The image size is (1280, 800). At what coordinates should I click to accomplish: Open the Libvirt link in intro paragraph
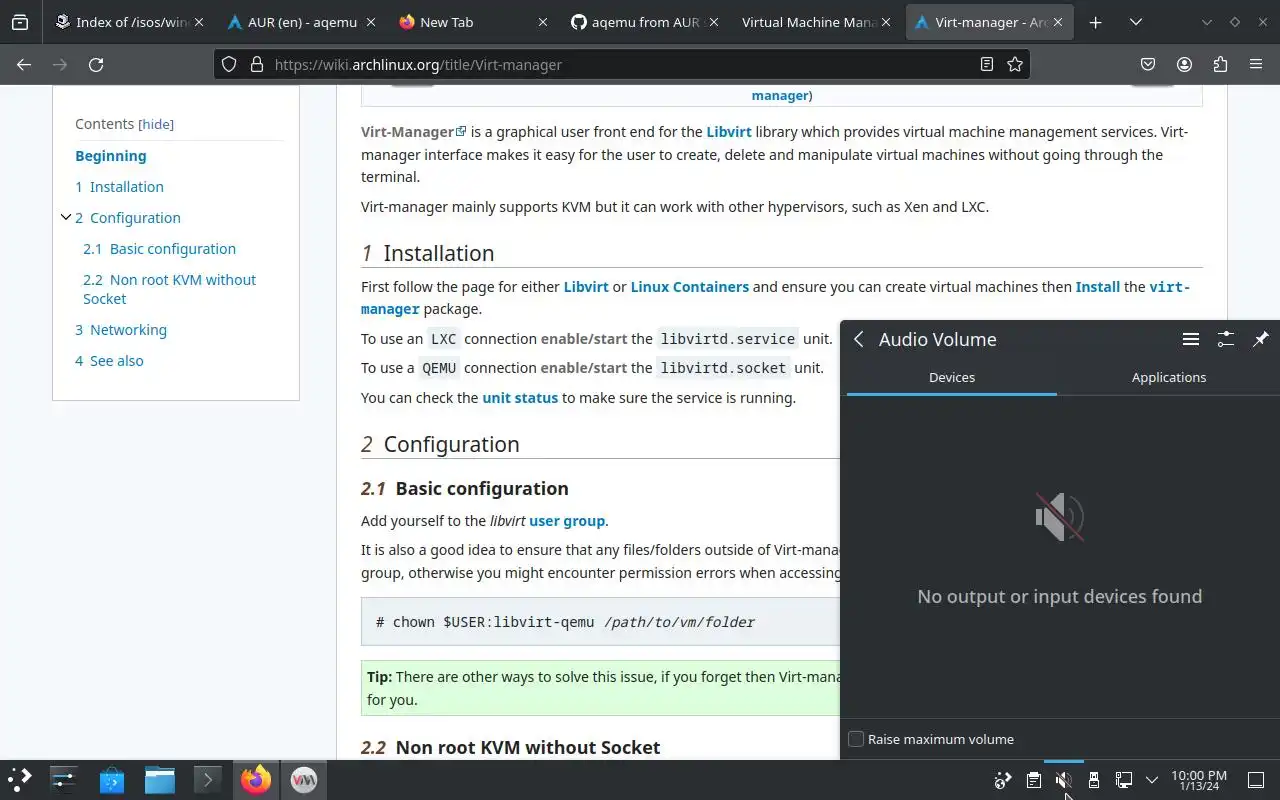point(729,132)
